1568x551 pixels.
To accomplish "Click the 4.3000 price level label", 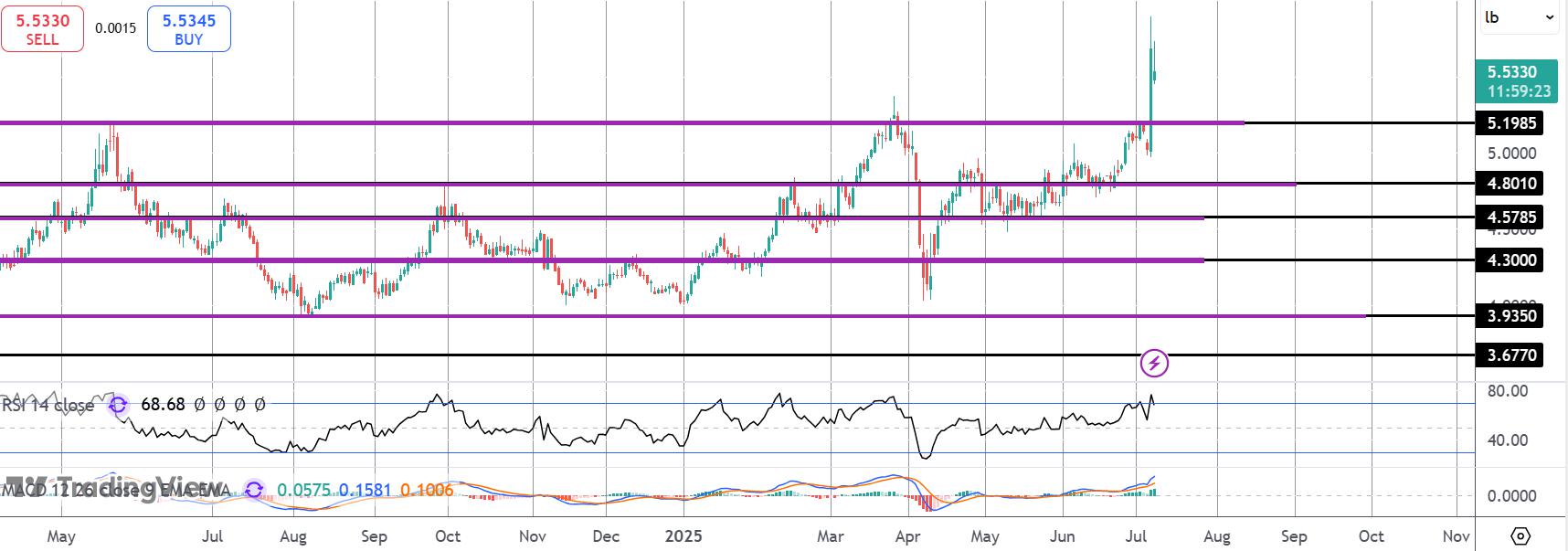I will 1510,260.
